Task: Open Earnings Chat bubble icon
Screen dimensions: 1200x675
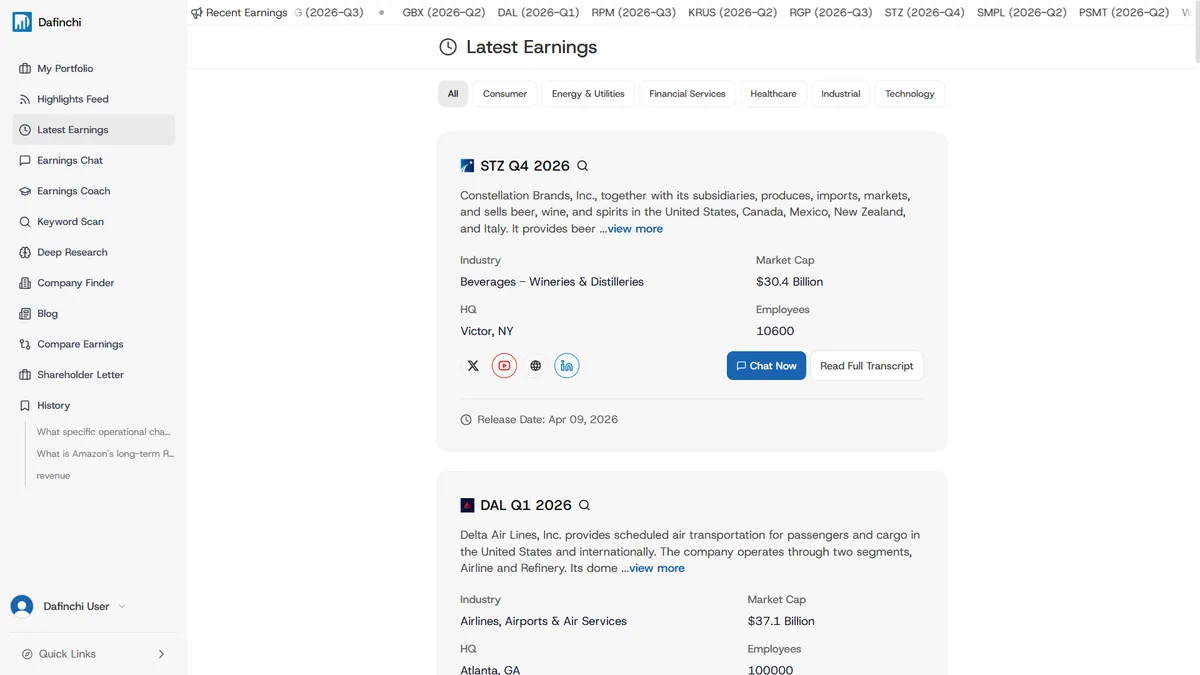Action: [25, 160]
